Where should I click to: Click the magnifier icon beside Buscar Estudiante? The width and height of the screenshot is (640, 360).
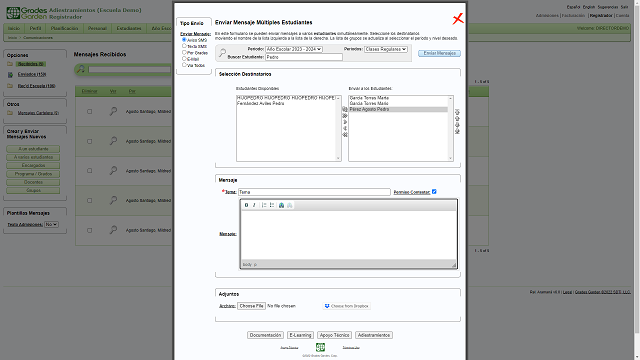tap(222, 53)
